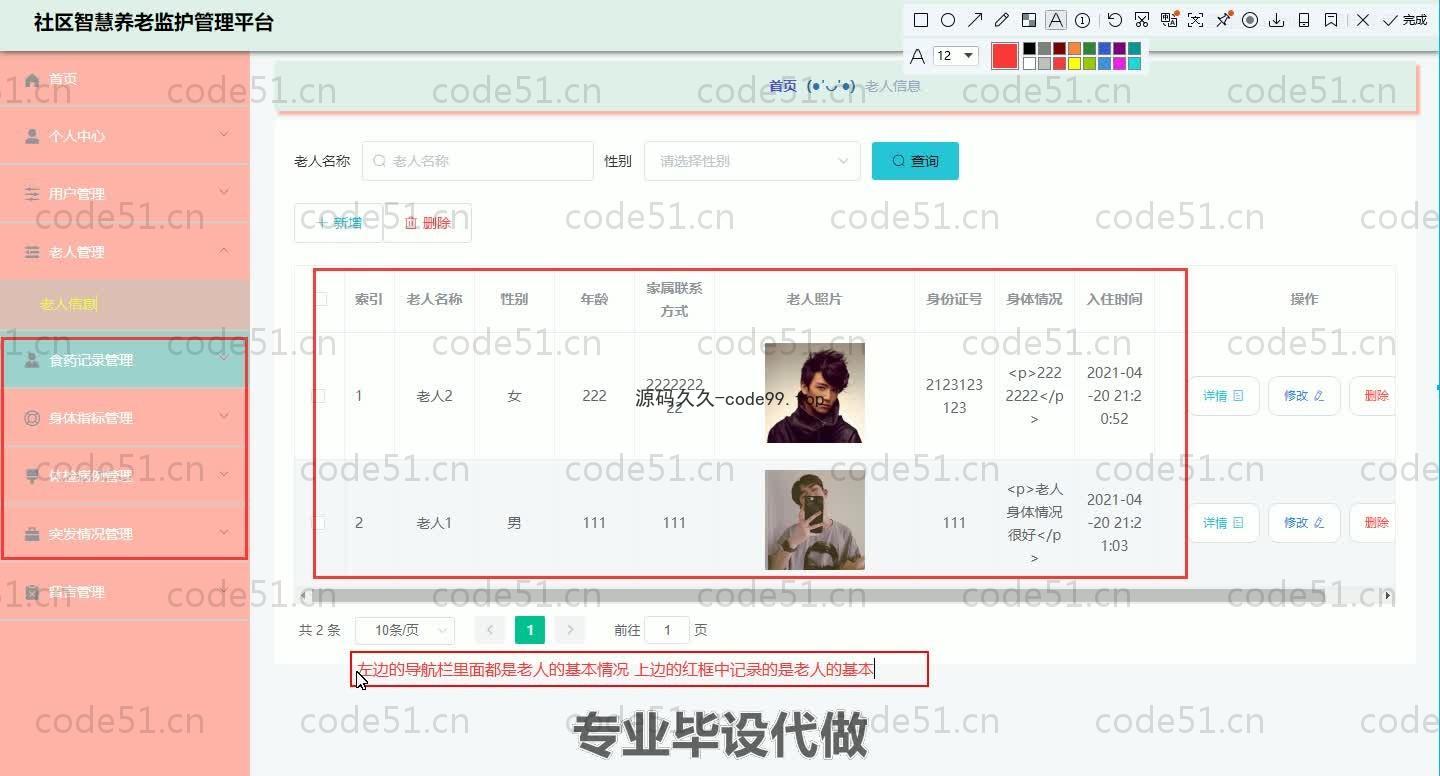This screenshot has width=1440, height=776.
Task: Click the briefcase icon beside 突发情况管理
Action: [x=33, y=534]
